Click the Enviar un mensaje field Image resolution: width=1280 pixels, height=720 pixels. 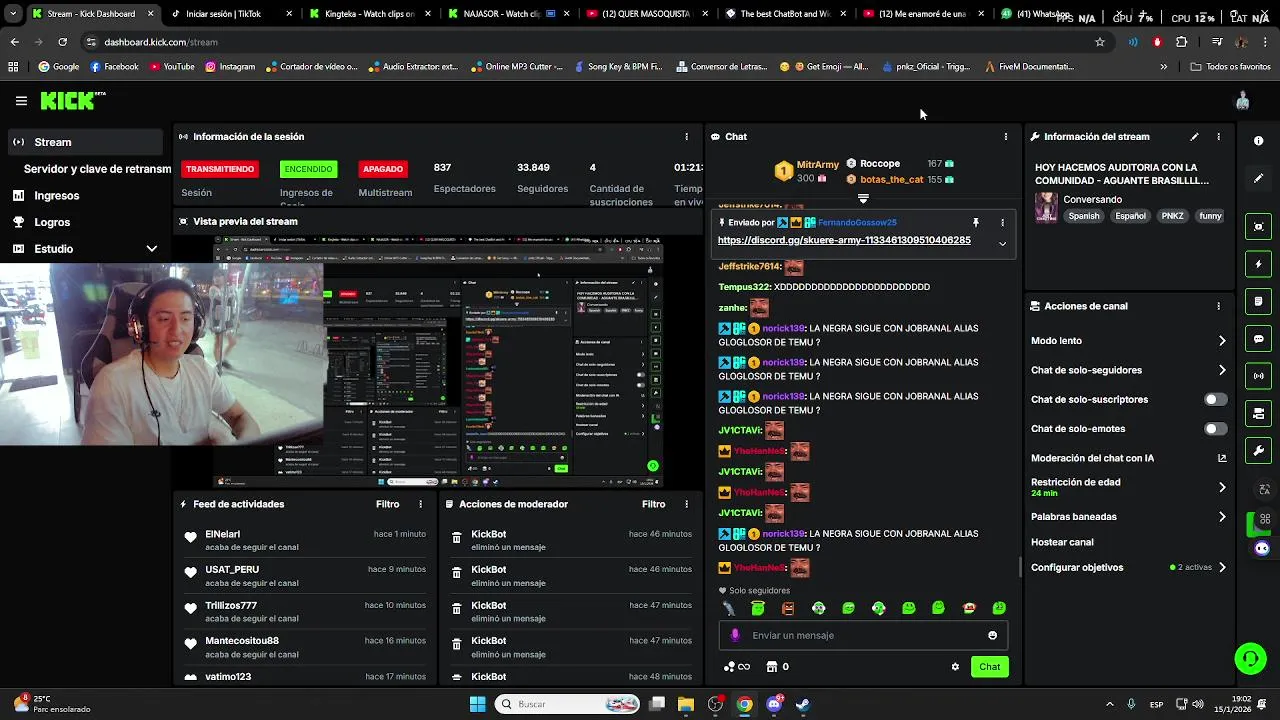(862, 636)
